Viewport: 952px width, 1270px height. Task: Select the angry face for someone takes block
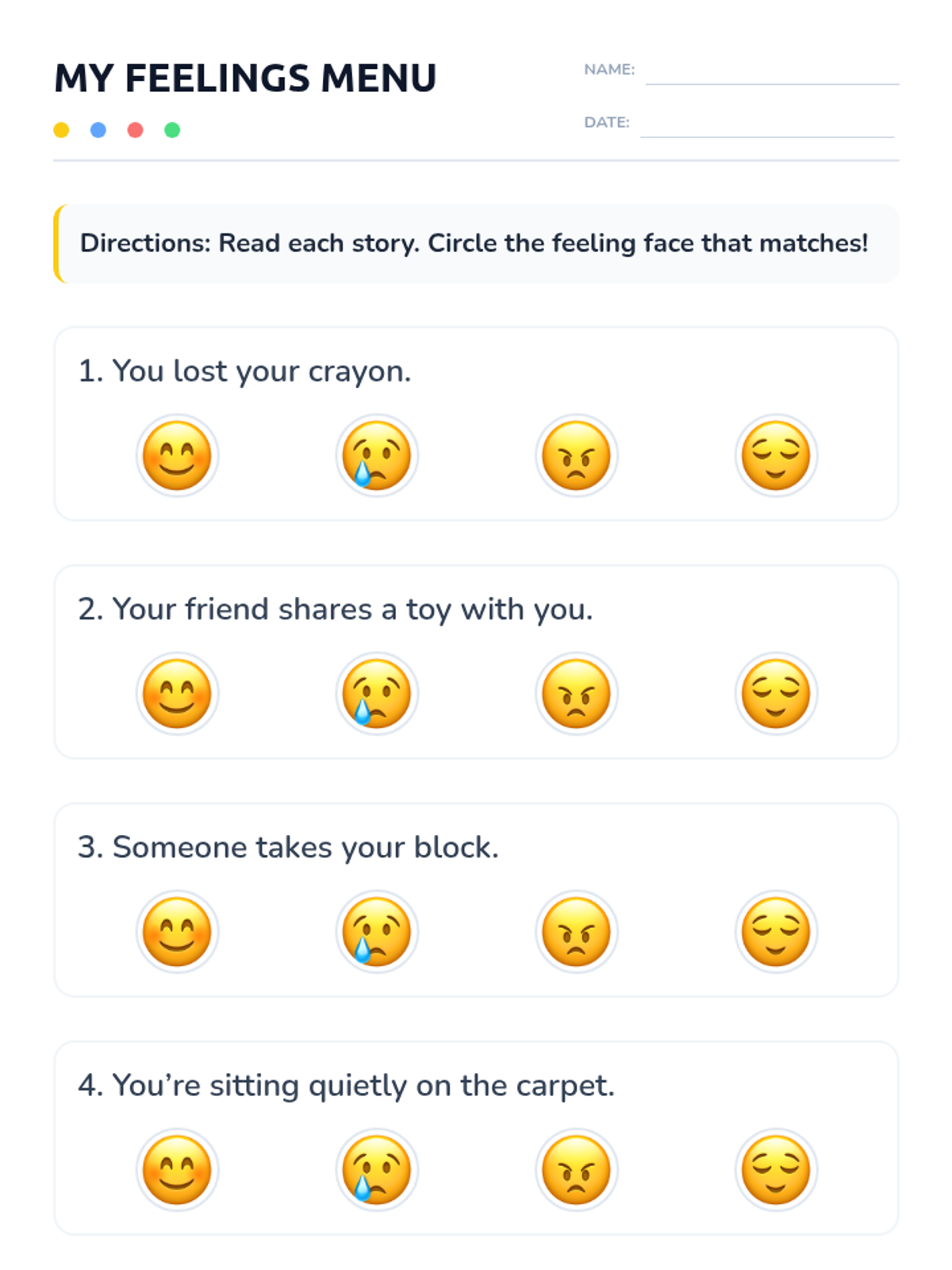point(577,932)
